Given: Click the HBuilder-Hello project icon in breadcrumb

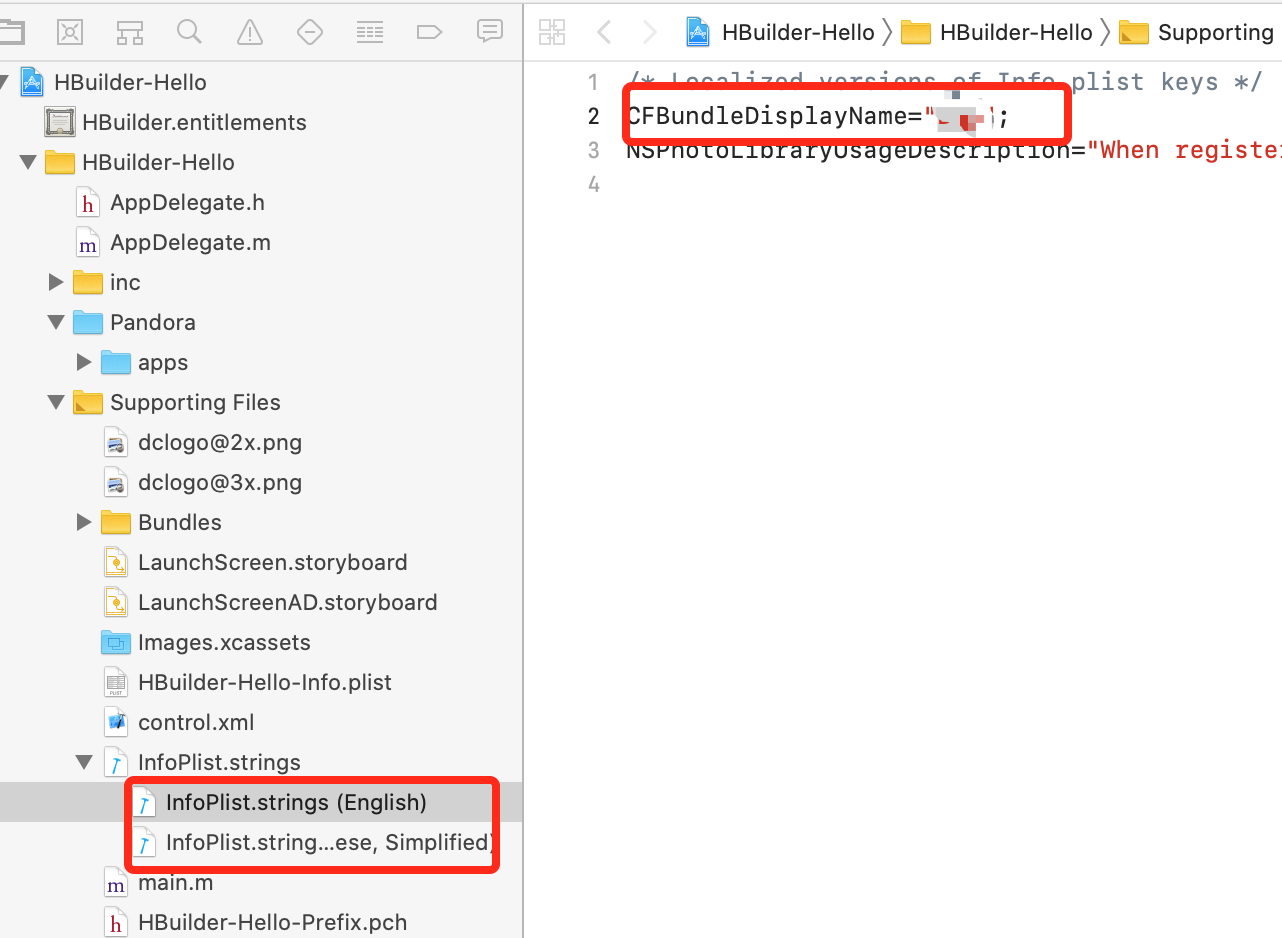Looking at the screenshot, I should pos(697,32).
